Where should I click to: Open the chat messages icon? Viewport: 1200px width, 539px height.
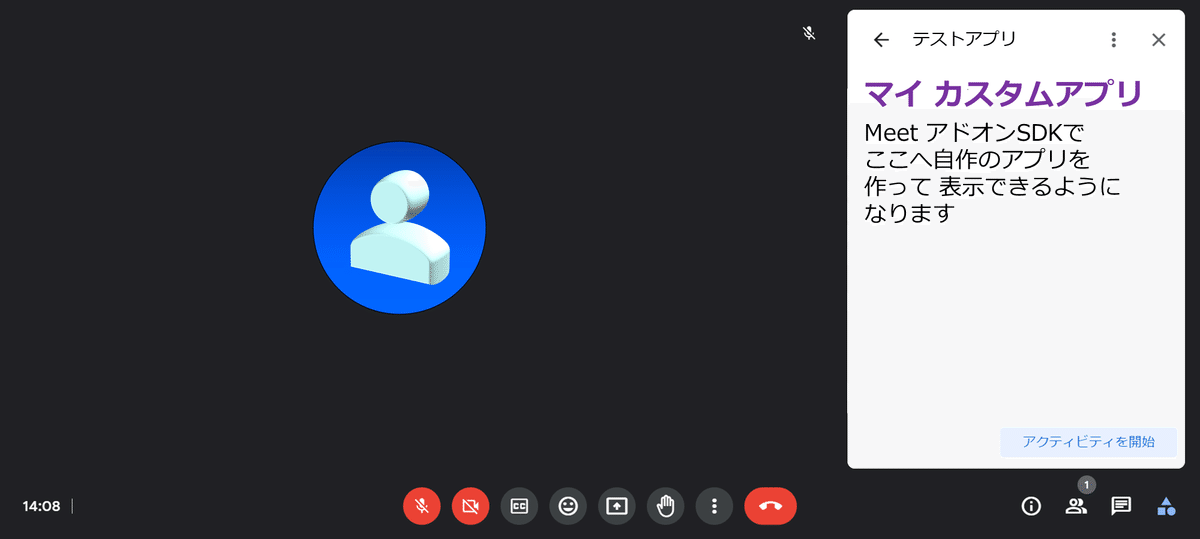click(x=1121, y=506)
